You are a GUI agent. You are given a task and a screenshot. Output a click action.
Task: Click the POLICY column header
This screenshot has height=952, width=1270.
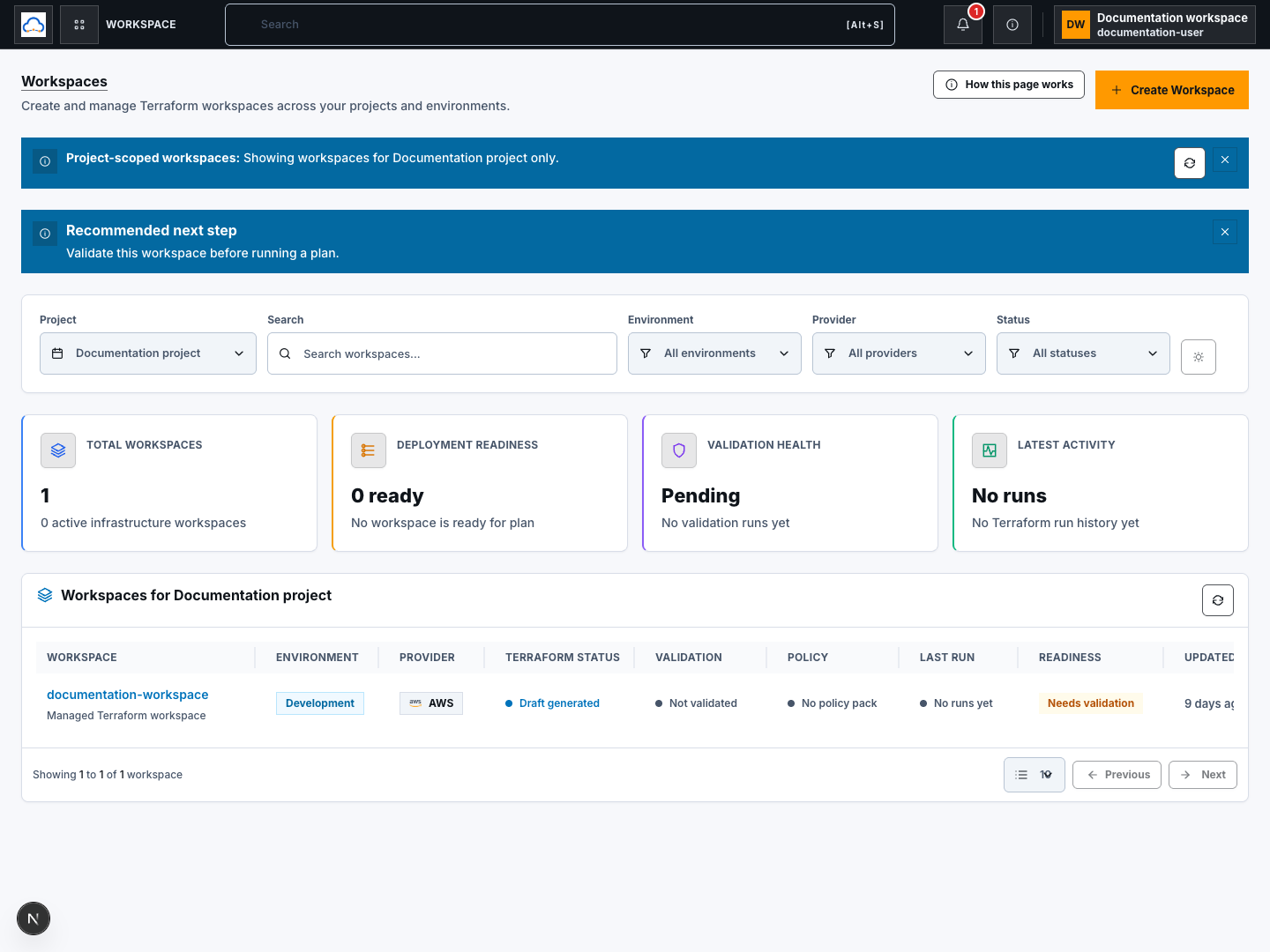click(x=808, y=658)
